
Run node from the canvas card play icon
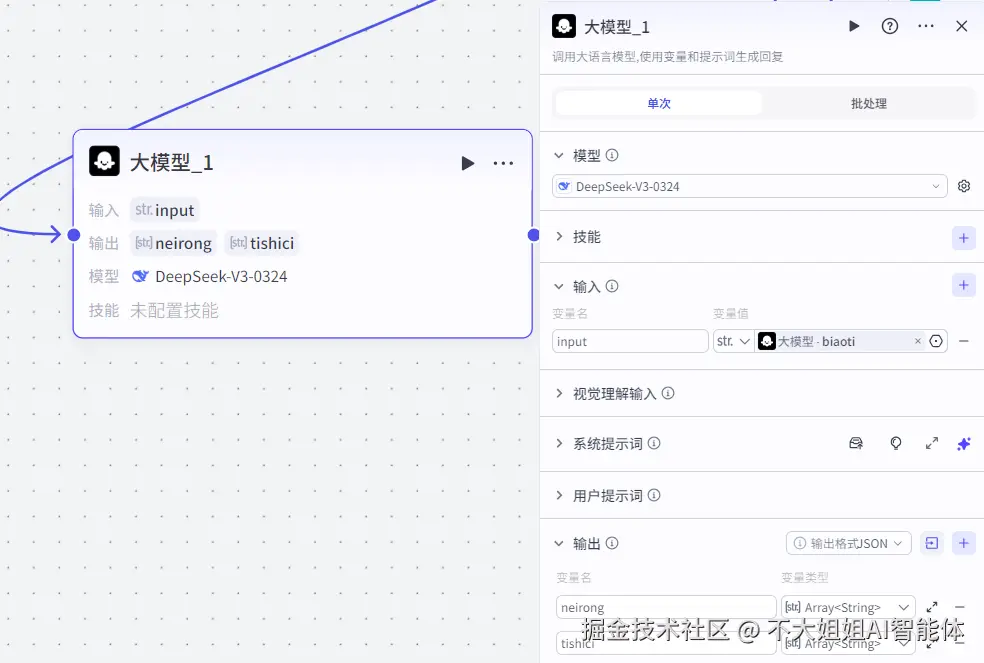tap(468, 163)
